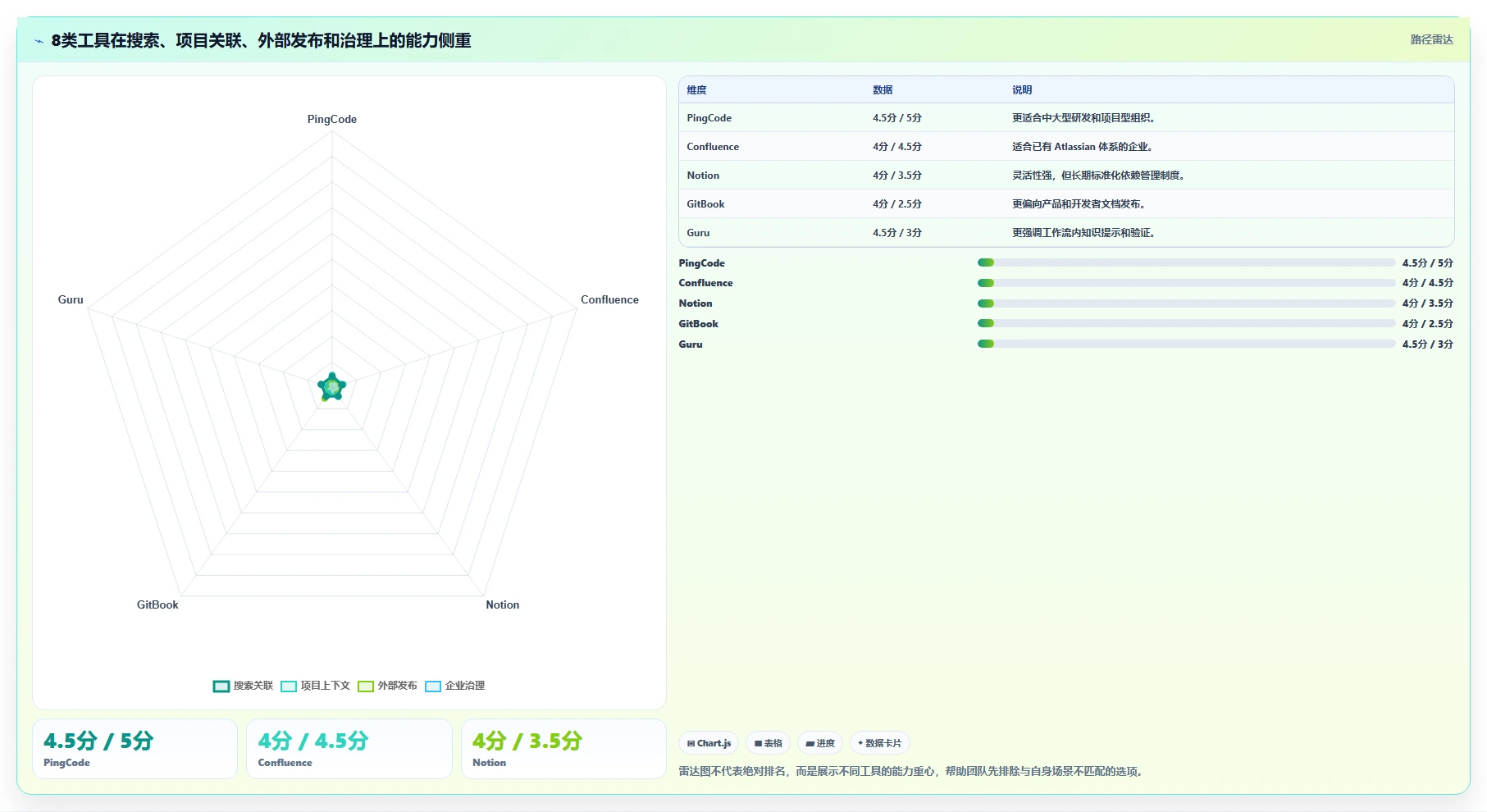Click the 4分 / 2.5分 value beside GitBook progress
The image size is (1487, 812).
[x=1428, y=324]
